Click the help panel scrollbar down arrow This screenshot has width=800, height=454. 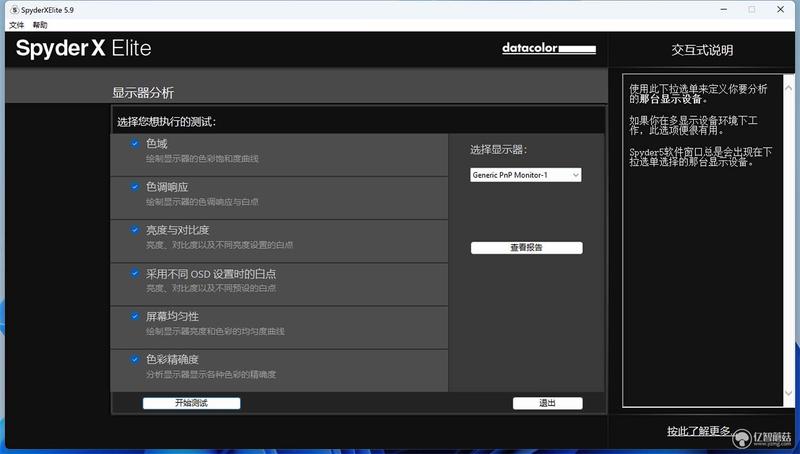tap(789, 393)
